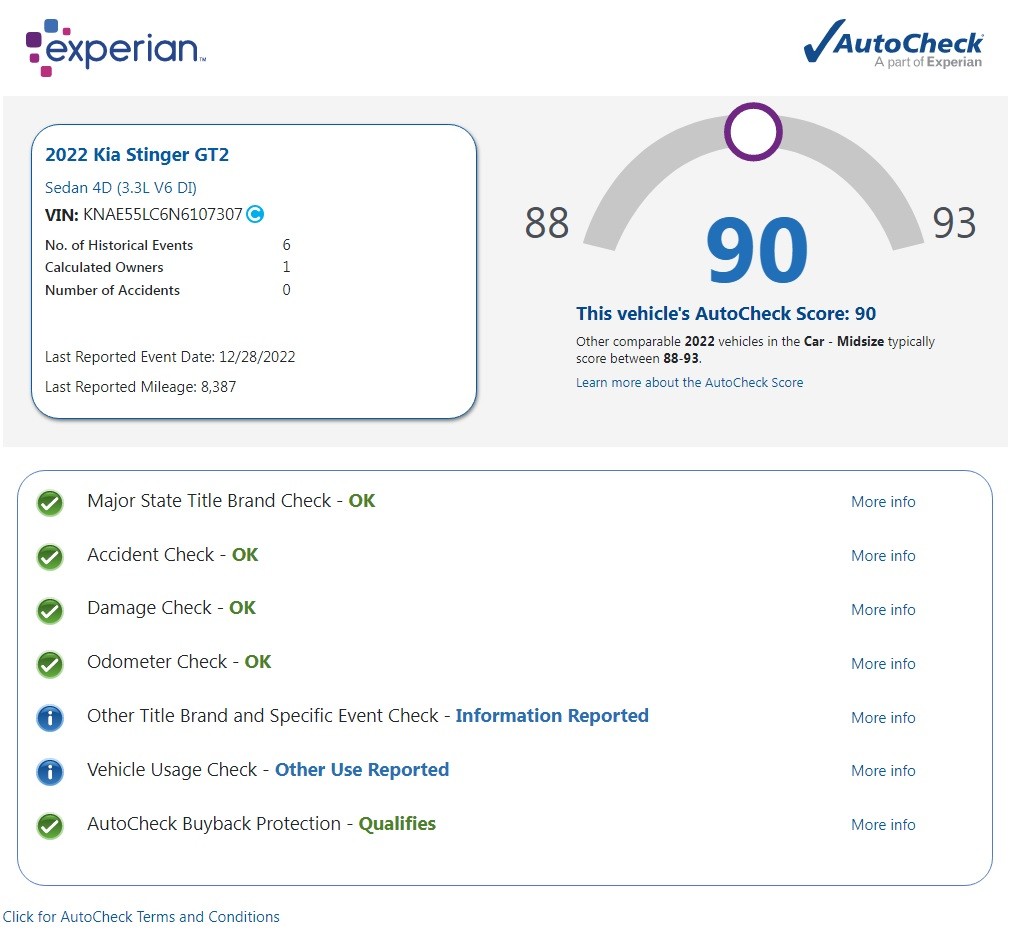Viewport: 1013px width, 937px height.
Task: Click for AutoCheck Terms and Conditions link
Action: click(x=141, y=917)
